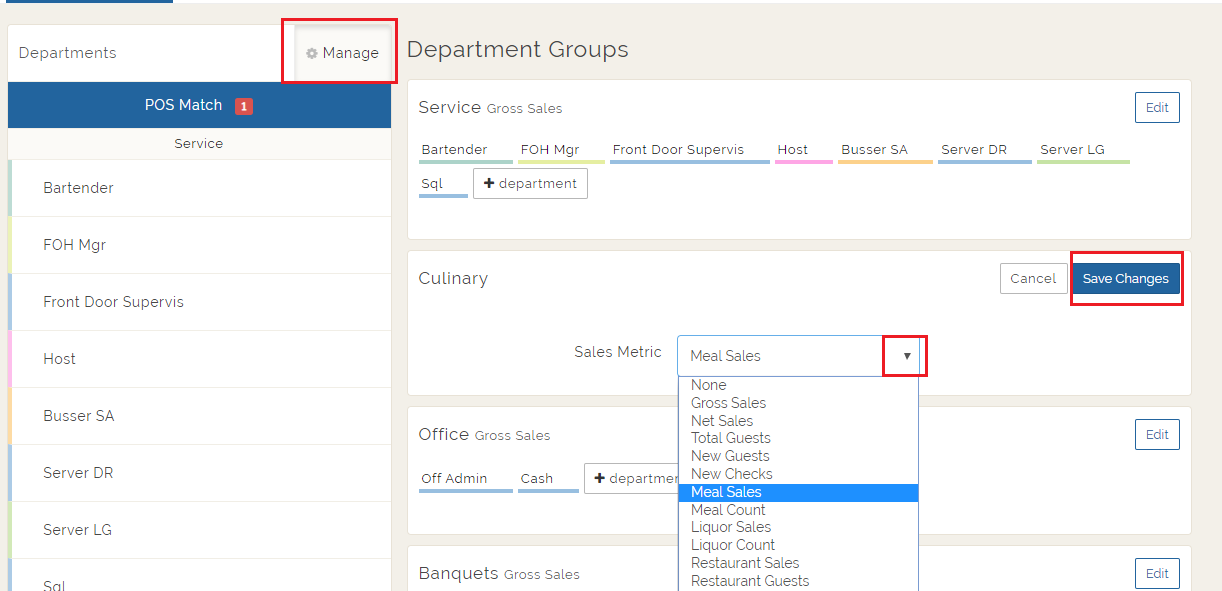Pick Liquor Sales from the options
This screenshot has height=591, width=1222.
731,527
